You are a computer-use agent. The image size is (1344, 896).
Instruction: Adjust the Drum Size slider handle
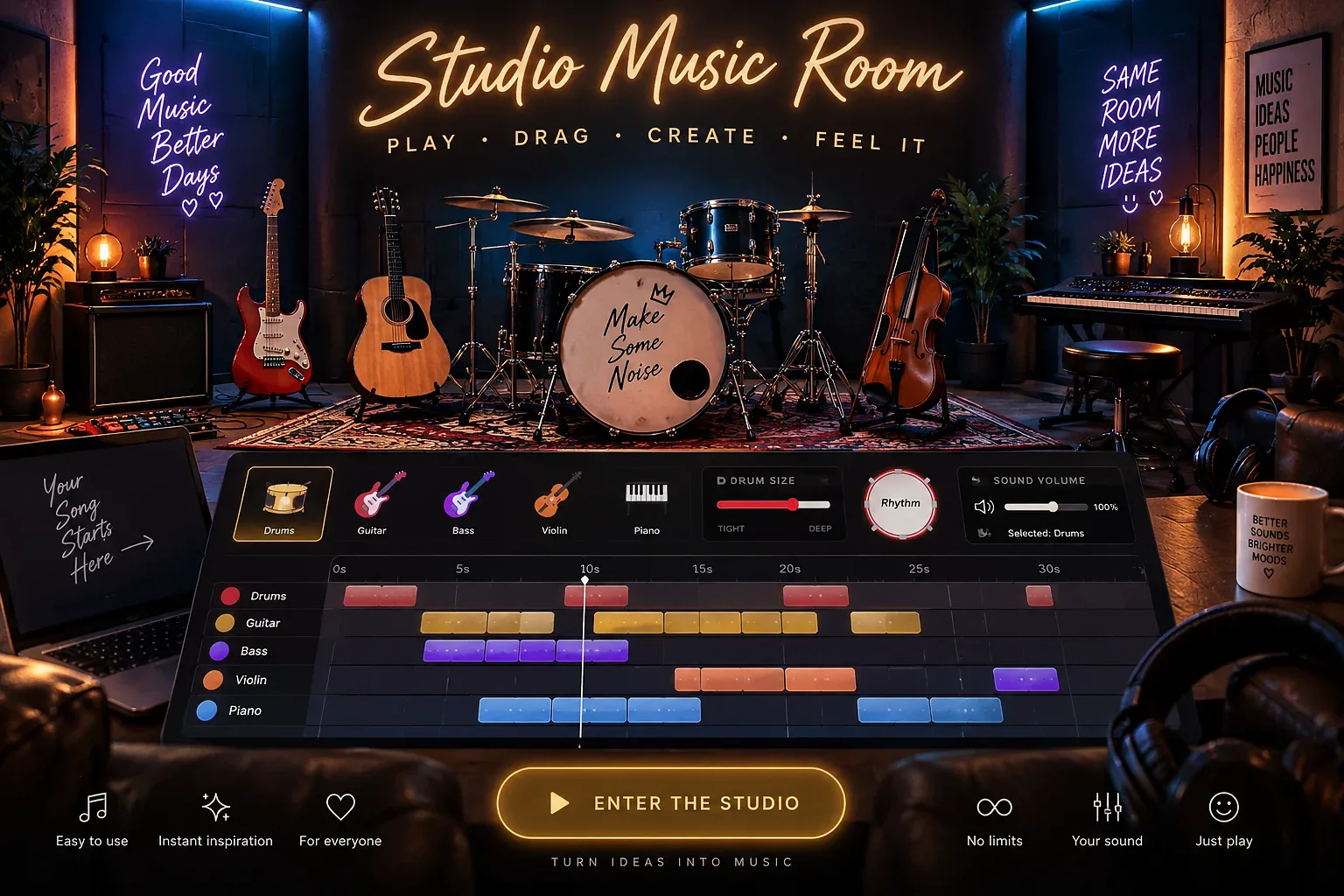[x=793, y=504]
